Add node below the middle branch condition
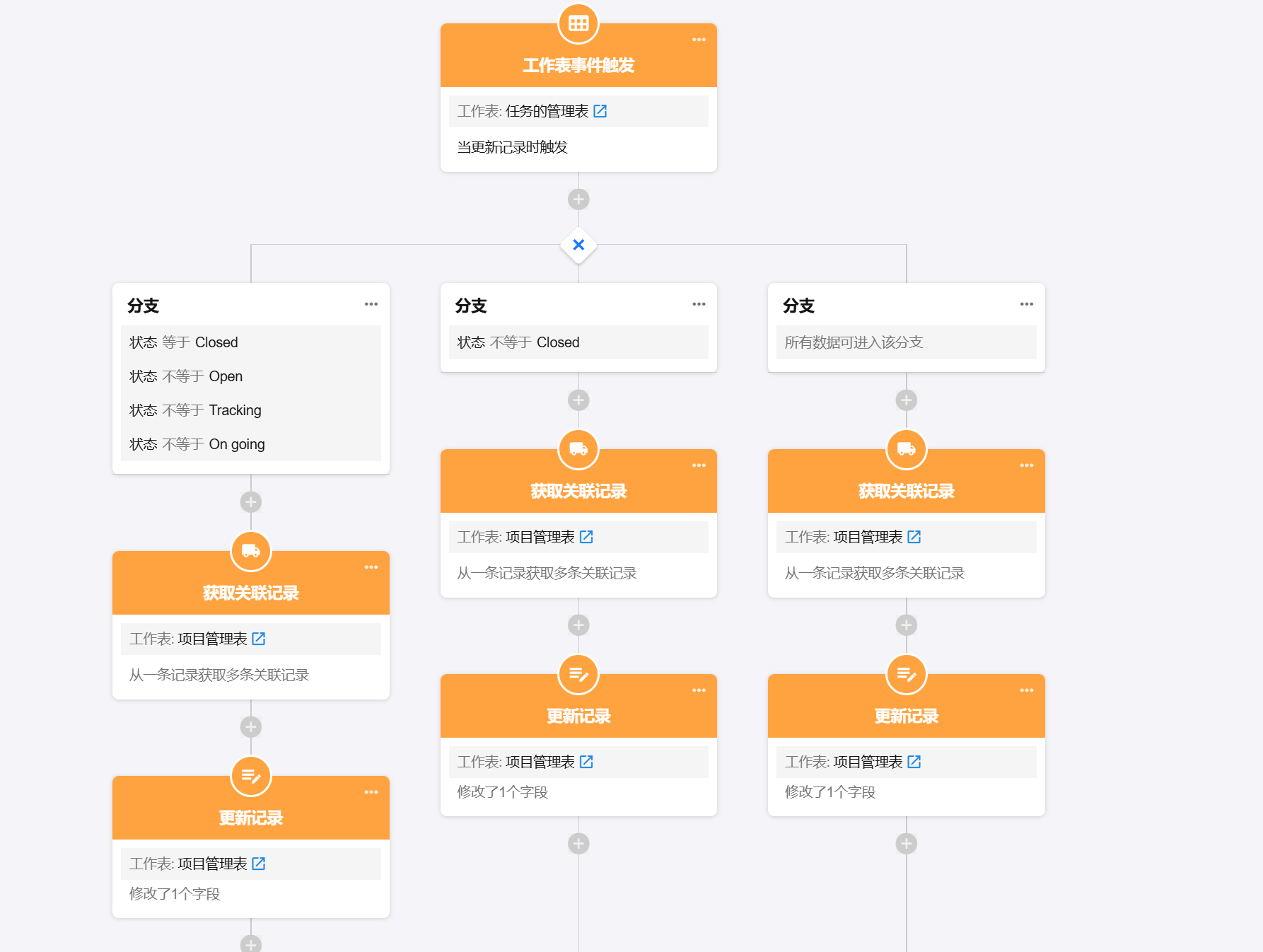This screenshot has height=952, width=1263. pyautogui.click(x=578, y=400)
